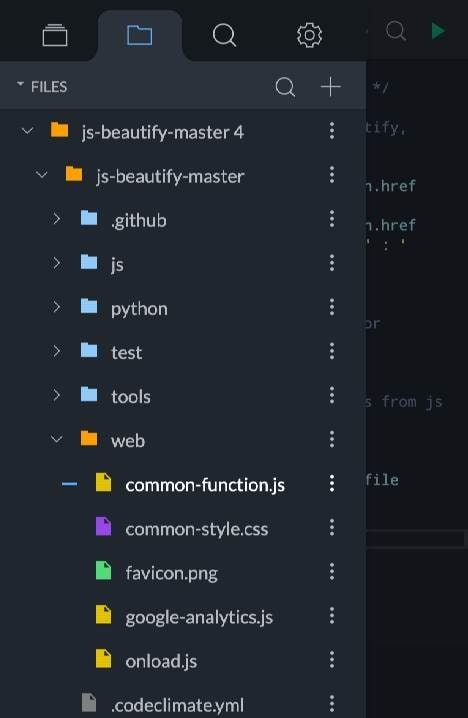Open more options for tools folder
Screen dimensions: 468x718
[332, 395]
